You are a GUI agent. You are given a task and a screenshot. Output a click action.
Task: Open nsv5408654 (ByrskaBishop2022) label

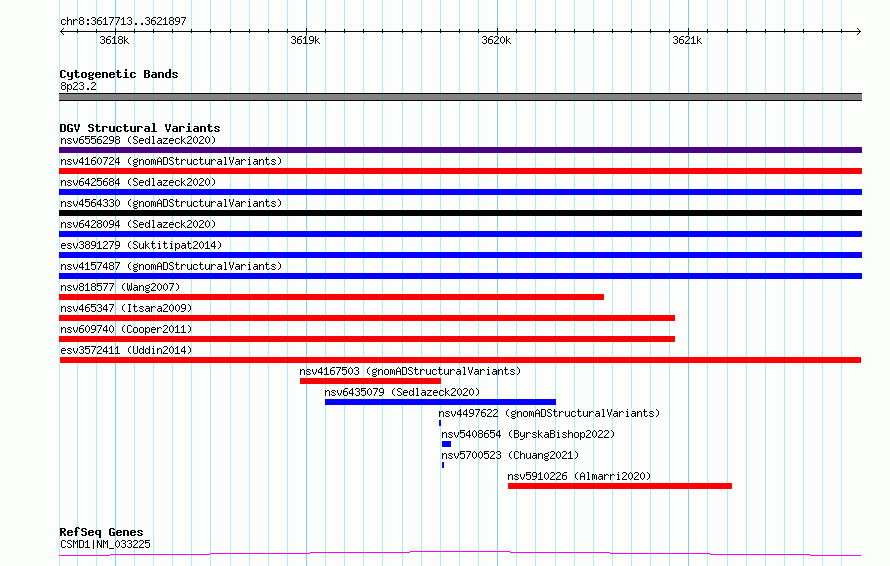528,434
